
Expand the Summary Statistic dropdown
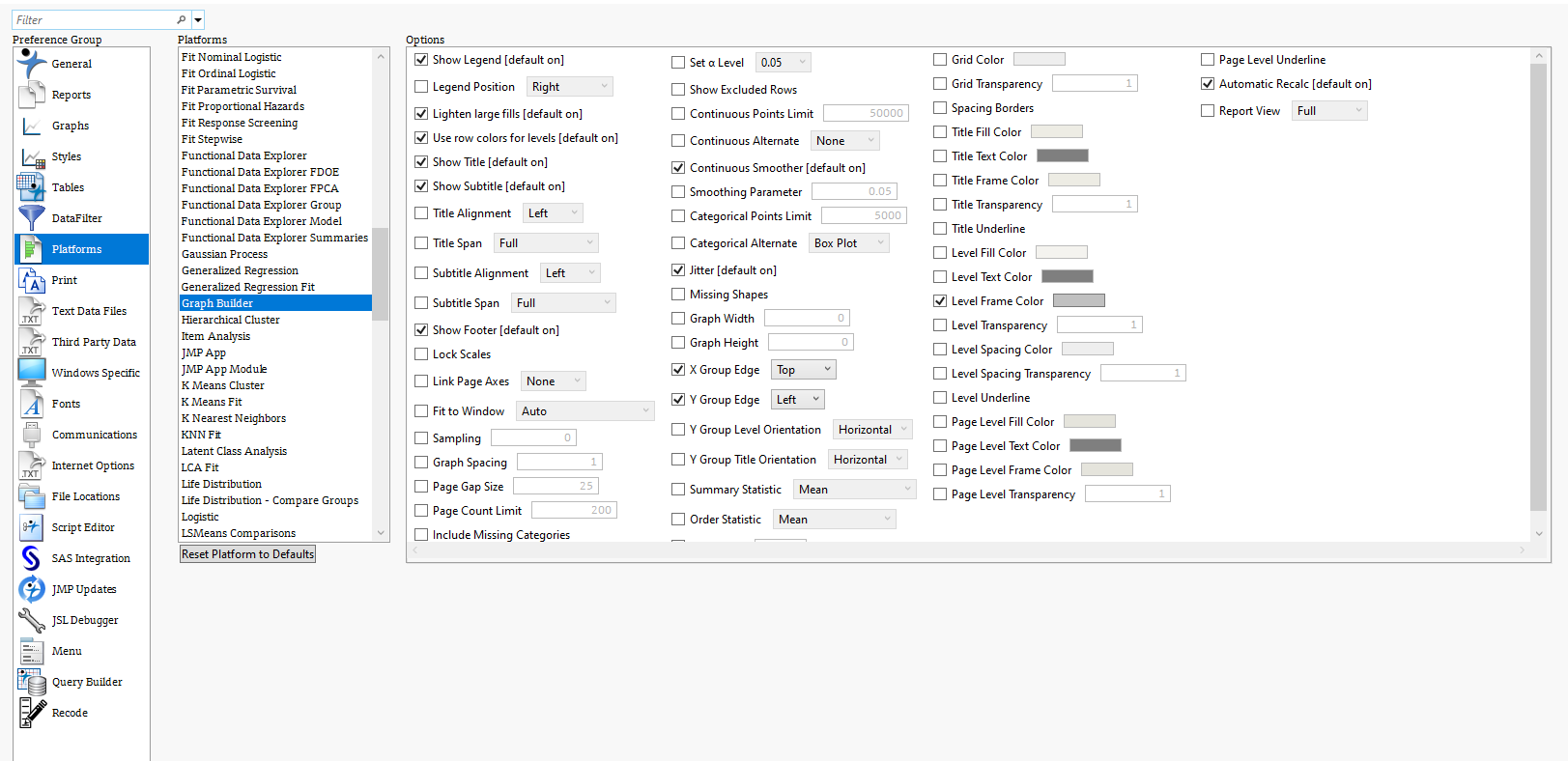point(854,490)
